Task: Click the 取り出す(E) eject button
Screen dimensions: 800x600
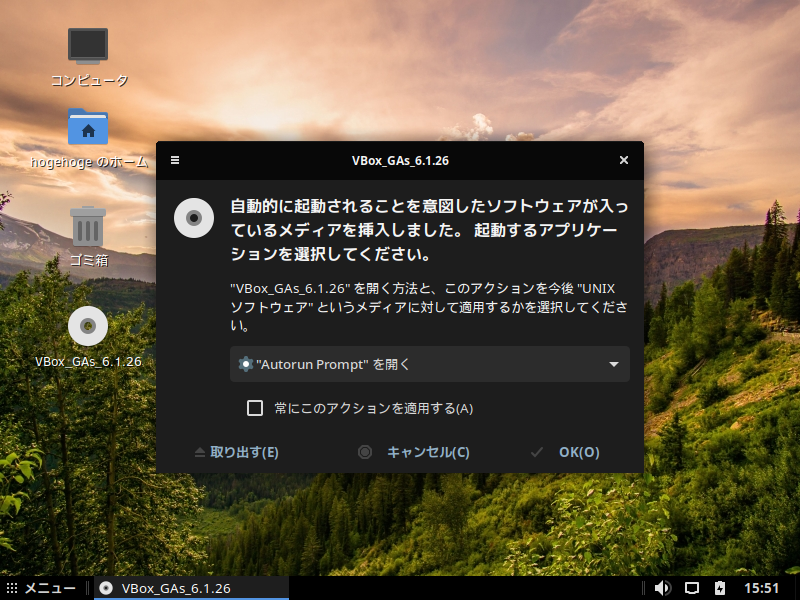Action: pyautogui.click(x=237, y=452)
